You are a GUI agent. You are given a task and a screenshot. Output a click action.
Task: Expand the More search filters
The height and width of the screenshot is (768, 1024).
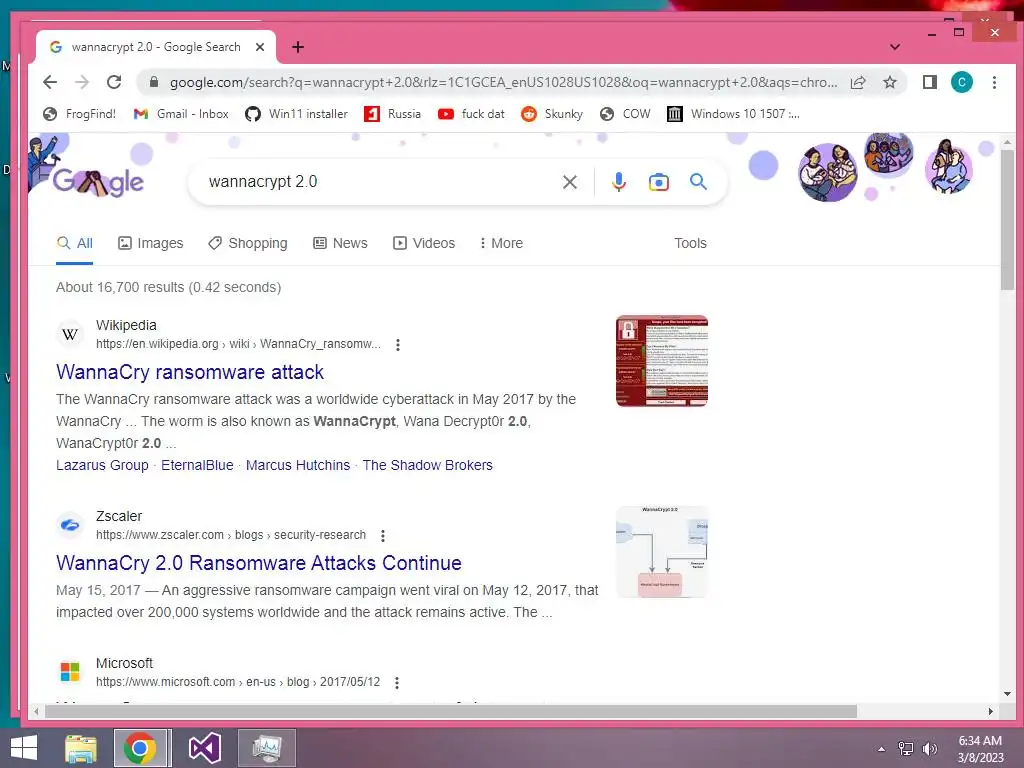(x=501, y=244)
